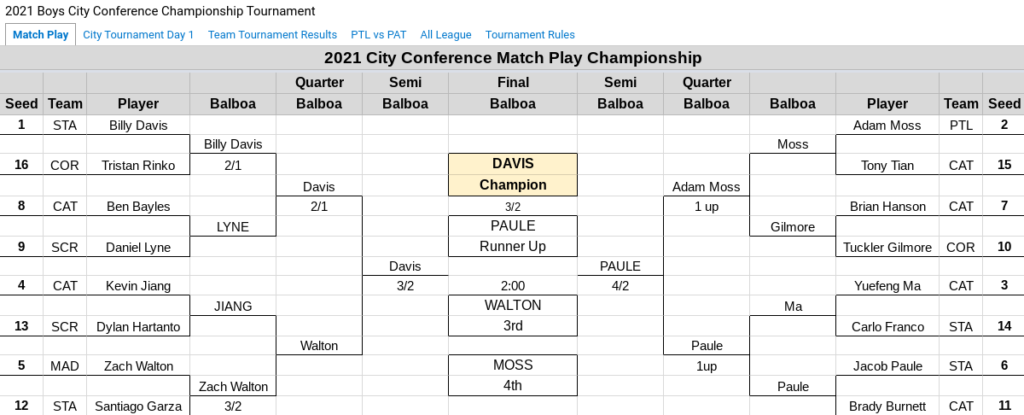Select the MOSS 4th place cell

pyautogui.click(x=512, y=374)
